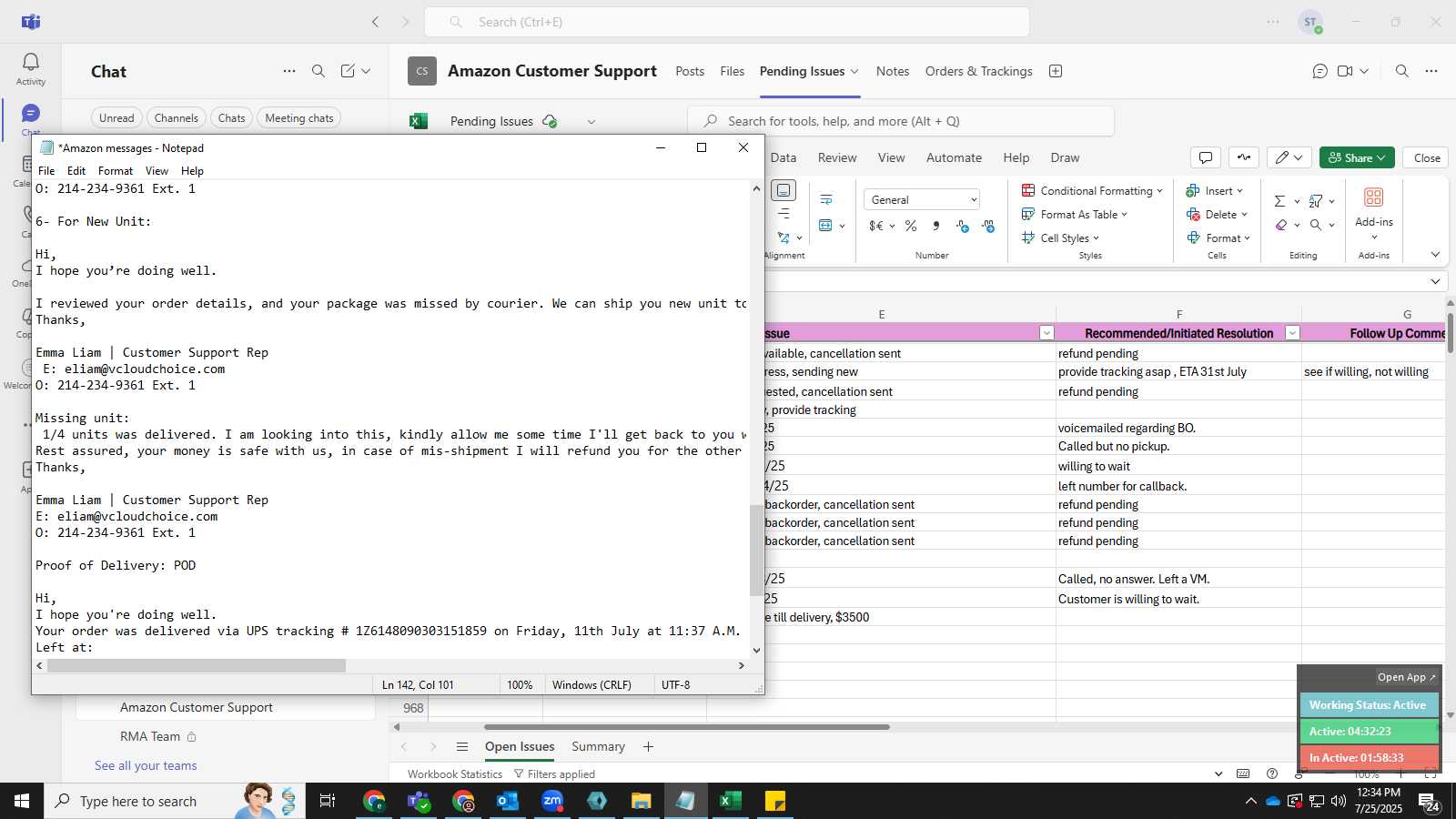Open Notepad Edit menu
The width and height of the screenshot is (1456, 819).
(x=76, y=170)
